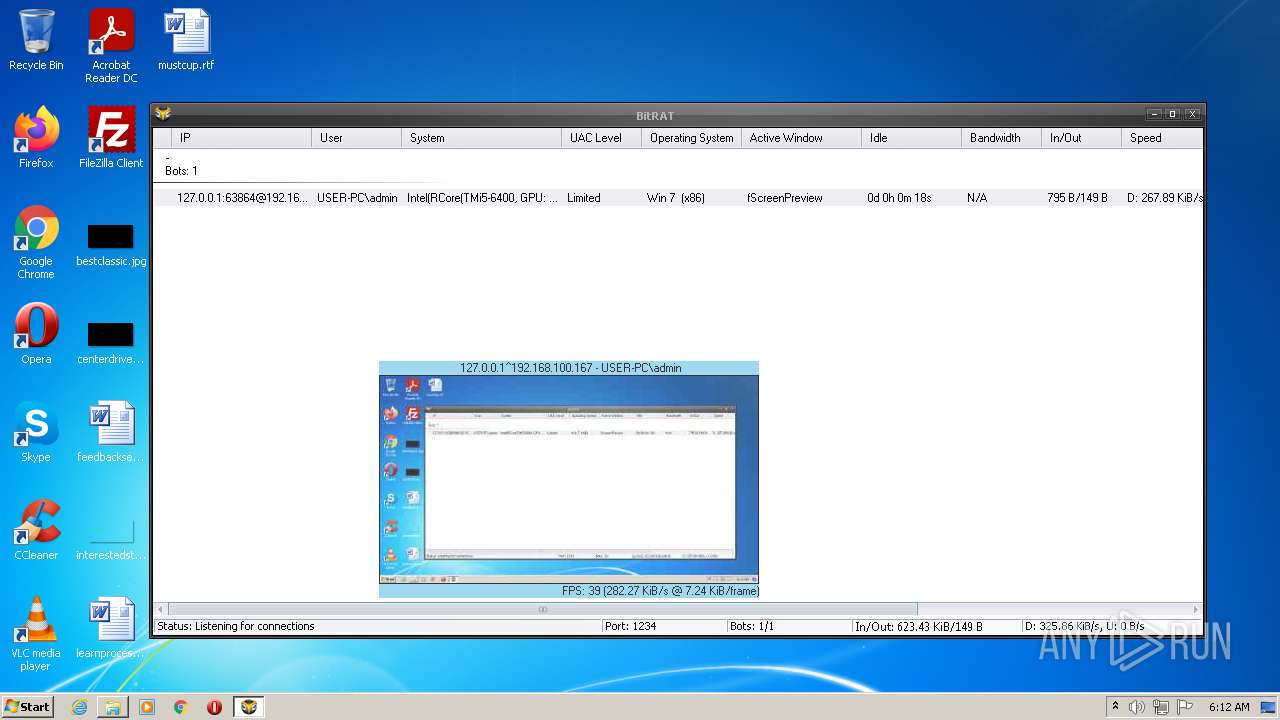Switch to BitRAT in the taskbar

[x=249, y=707]
